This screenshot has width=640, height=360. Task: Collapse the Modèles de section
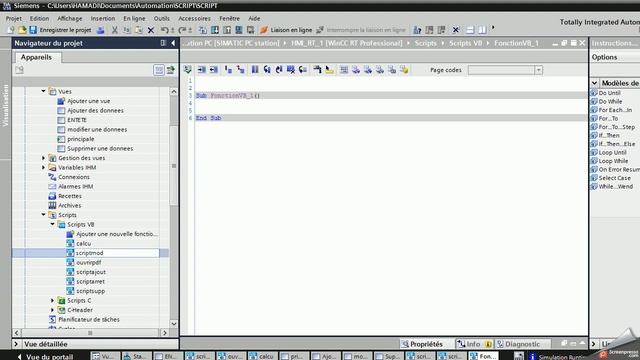(x=594, y=83)
